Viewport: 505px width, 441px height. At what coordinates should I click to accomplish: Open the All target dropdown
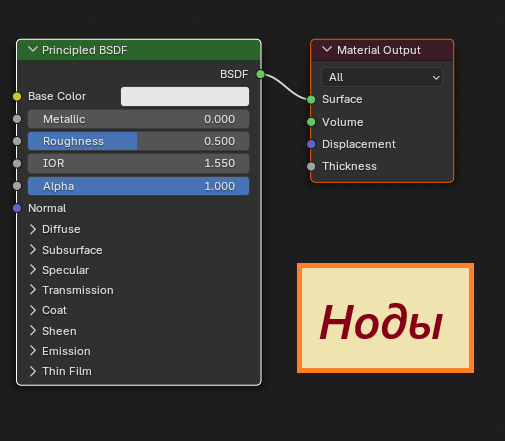[382, 77]
